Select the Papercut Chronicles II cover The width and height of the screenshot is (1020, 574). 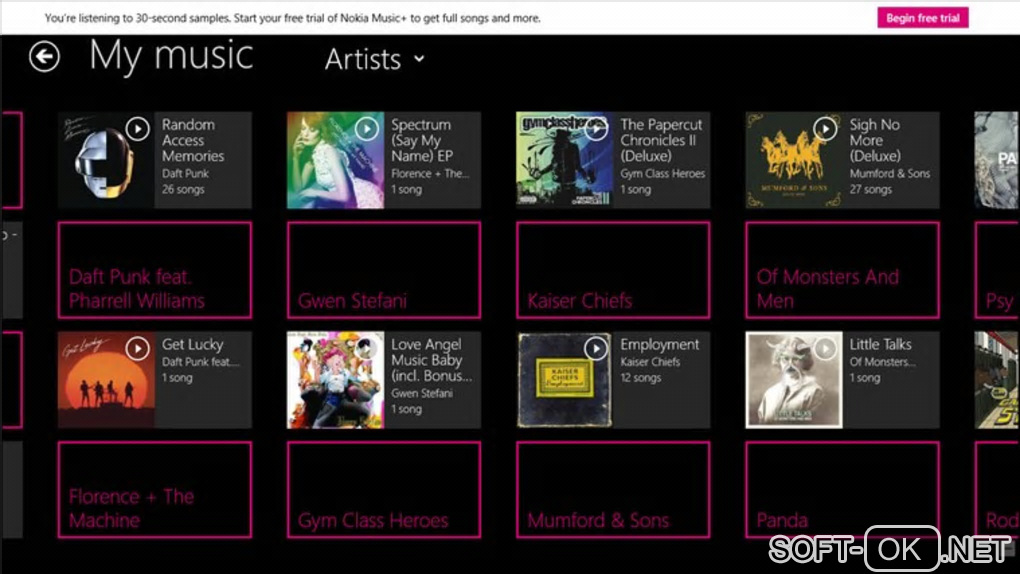[x=565, y=160]
